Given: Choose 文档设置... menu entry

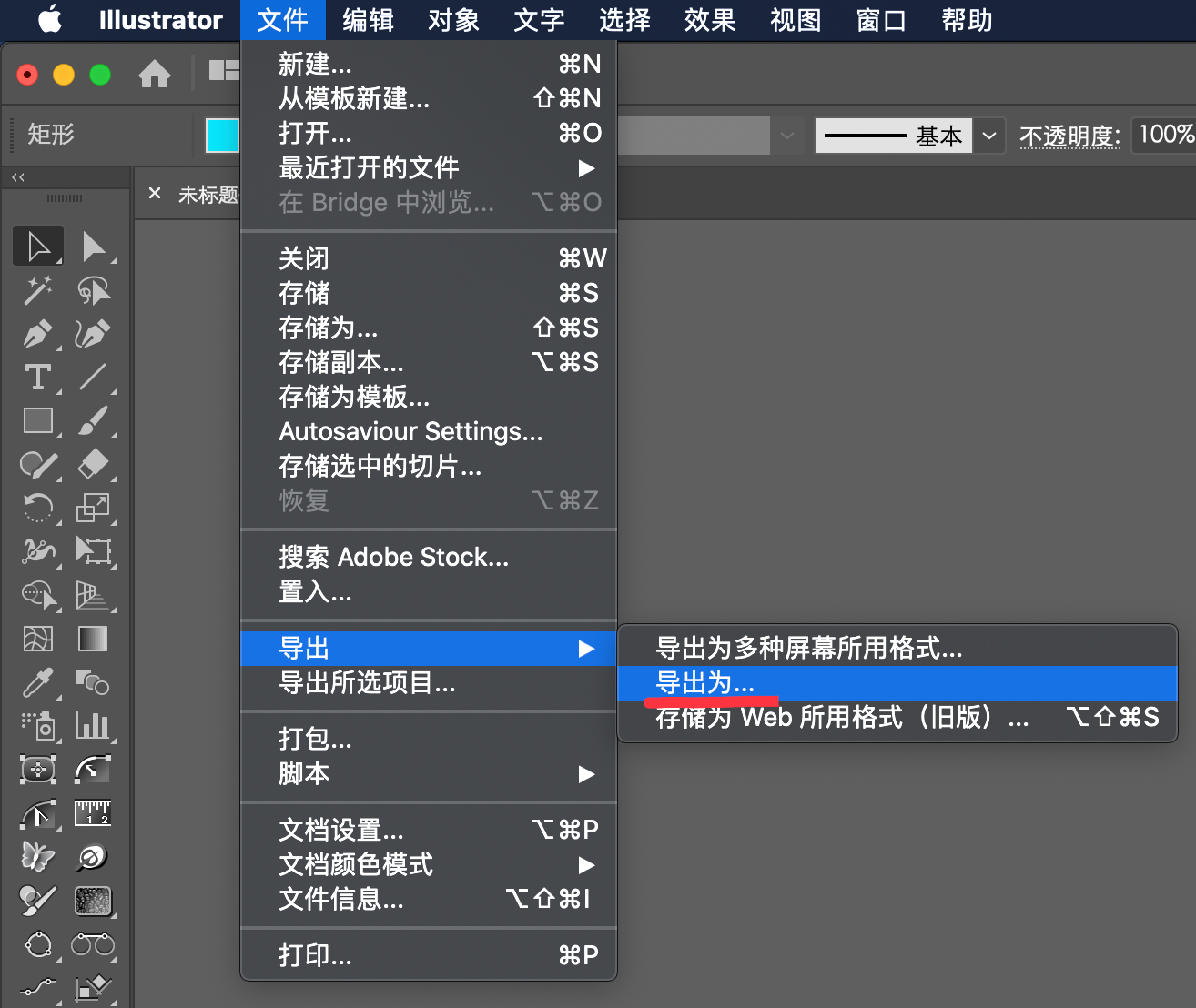Looking at the screenshot, I should (x=429, y=830).
